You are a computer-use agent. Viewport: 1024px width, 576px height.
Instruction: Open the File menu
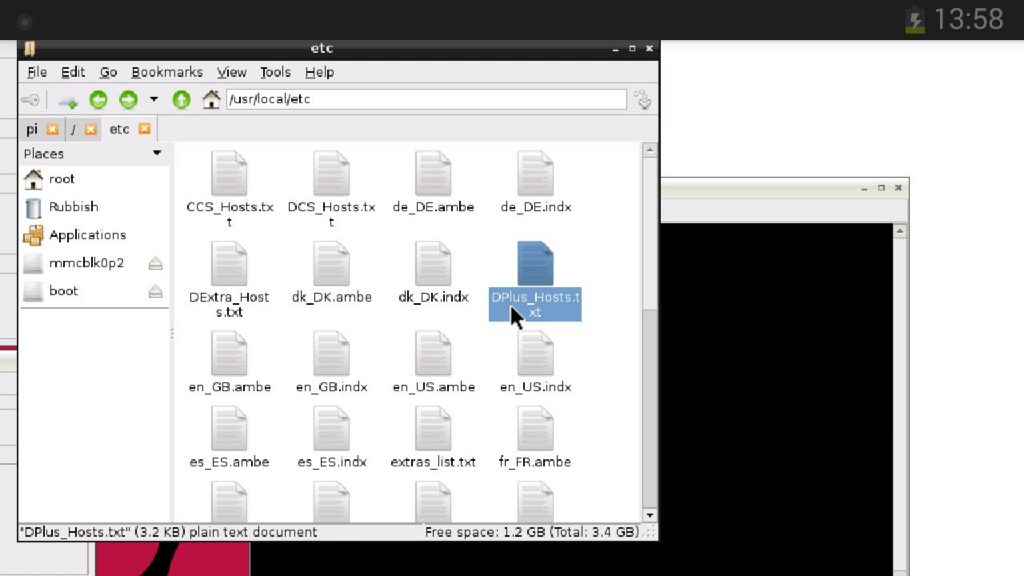(37, 72)
